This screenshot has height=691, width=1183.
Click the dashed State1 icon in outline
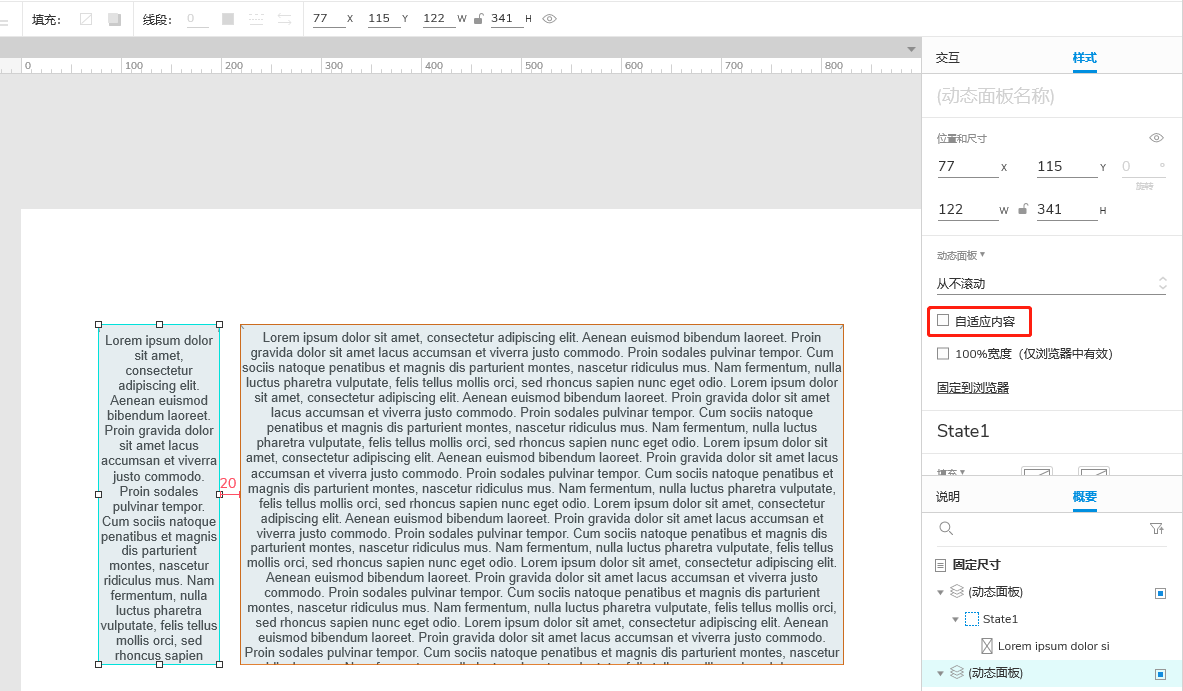tap(972, 619)
